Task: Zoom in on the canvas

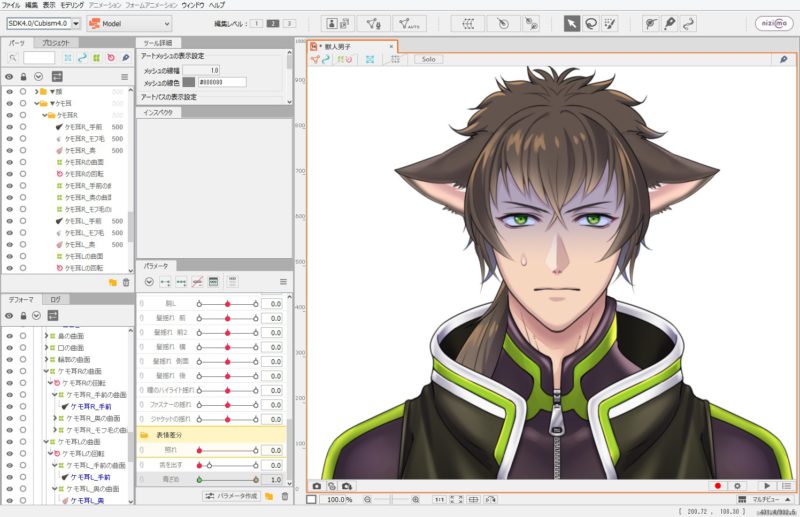Action: coord(415,500)
